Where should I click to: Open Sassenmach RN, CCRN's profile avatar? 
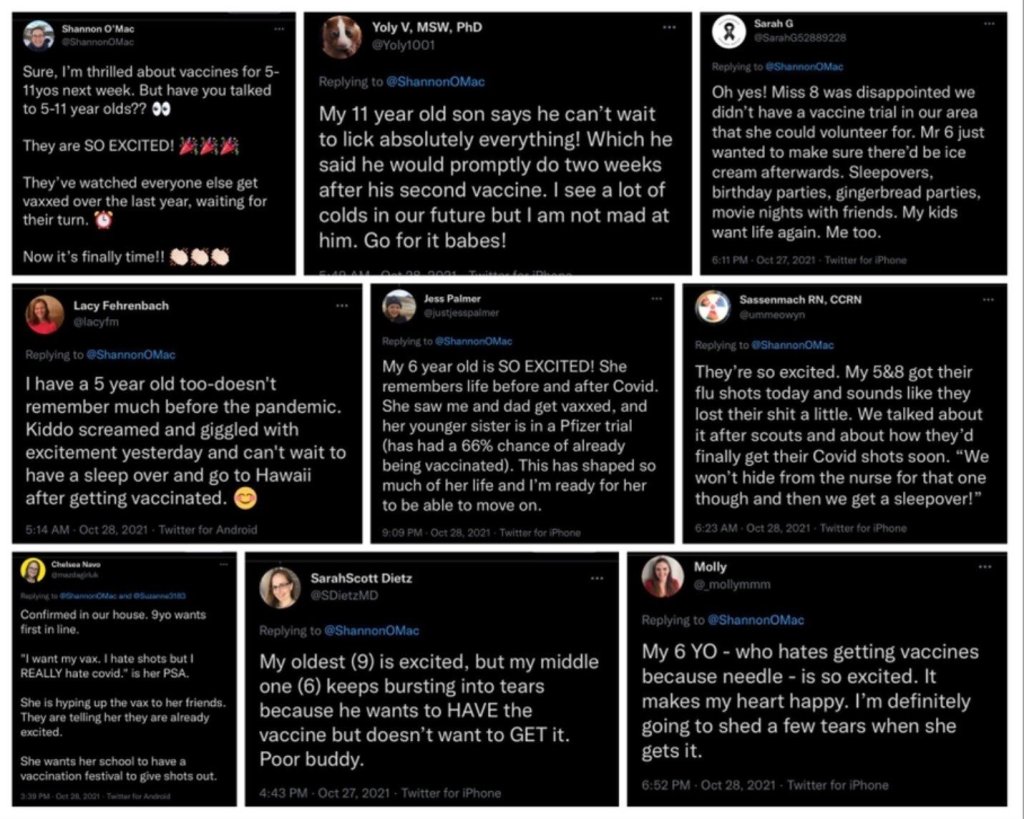[x=713, y=306]
